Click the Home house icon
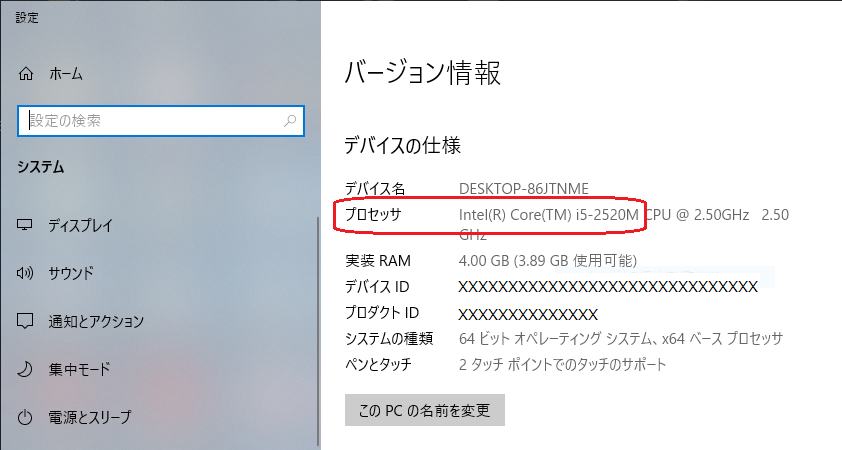 [26, 74]
